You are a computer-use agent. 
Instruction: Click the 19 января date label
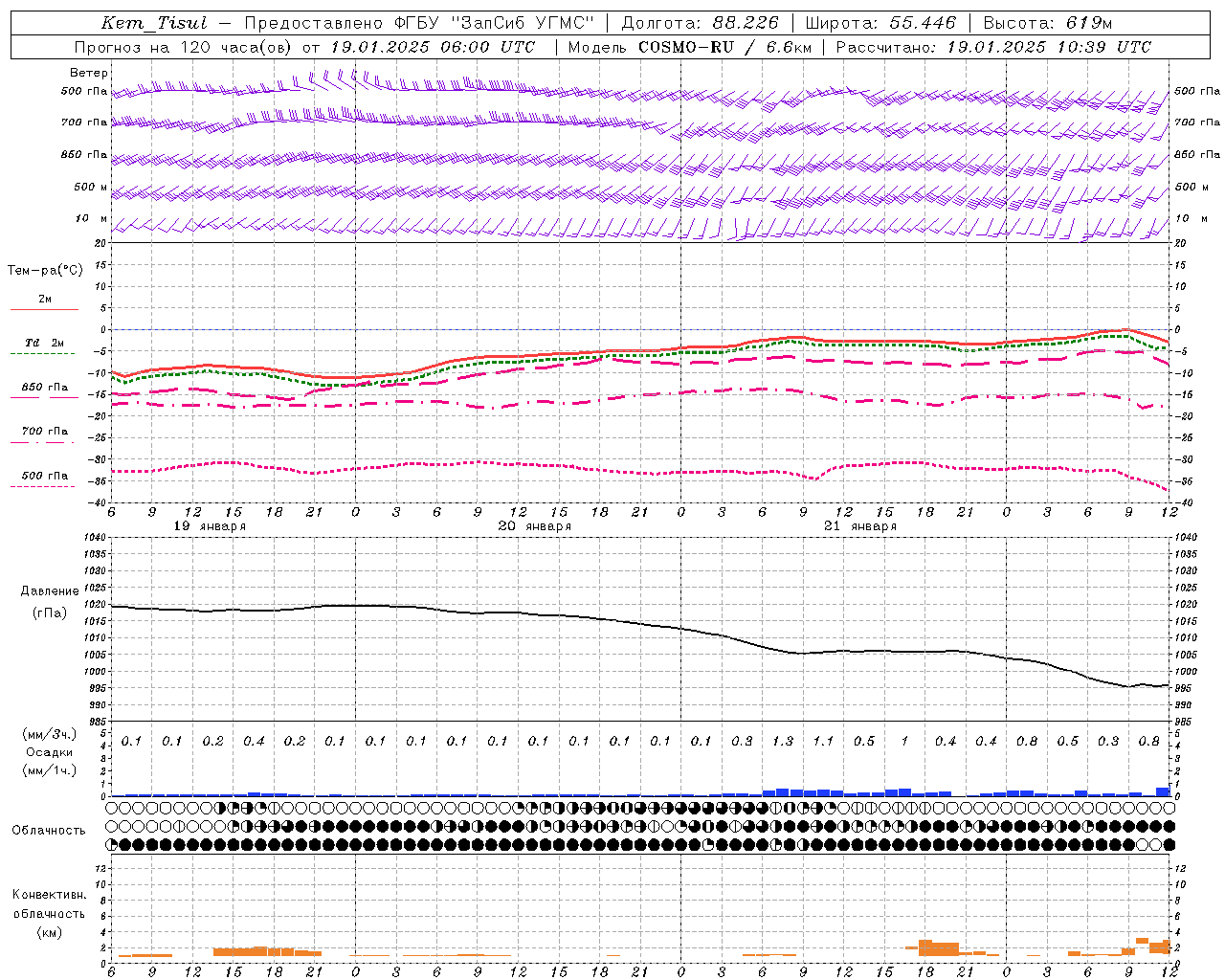pyautogui.click(x=210, y=526)
